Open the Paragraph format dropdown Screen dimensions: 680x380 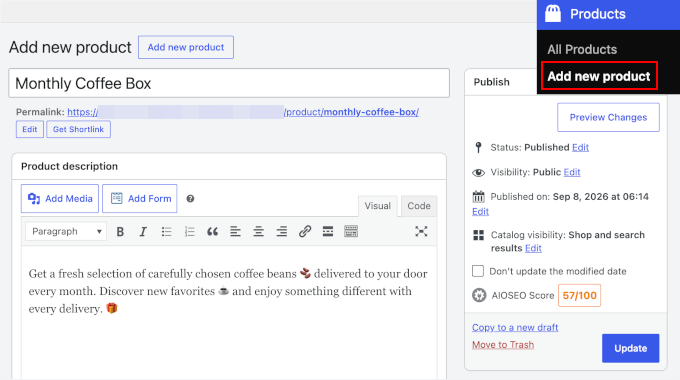tap(66, 232)
